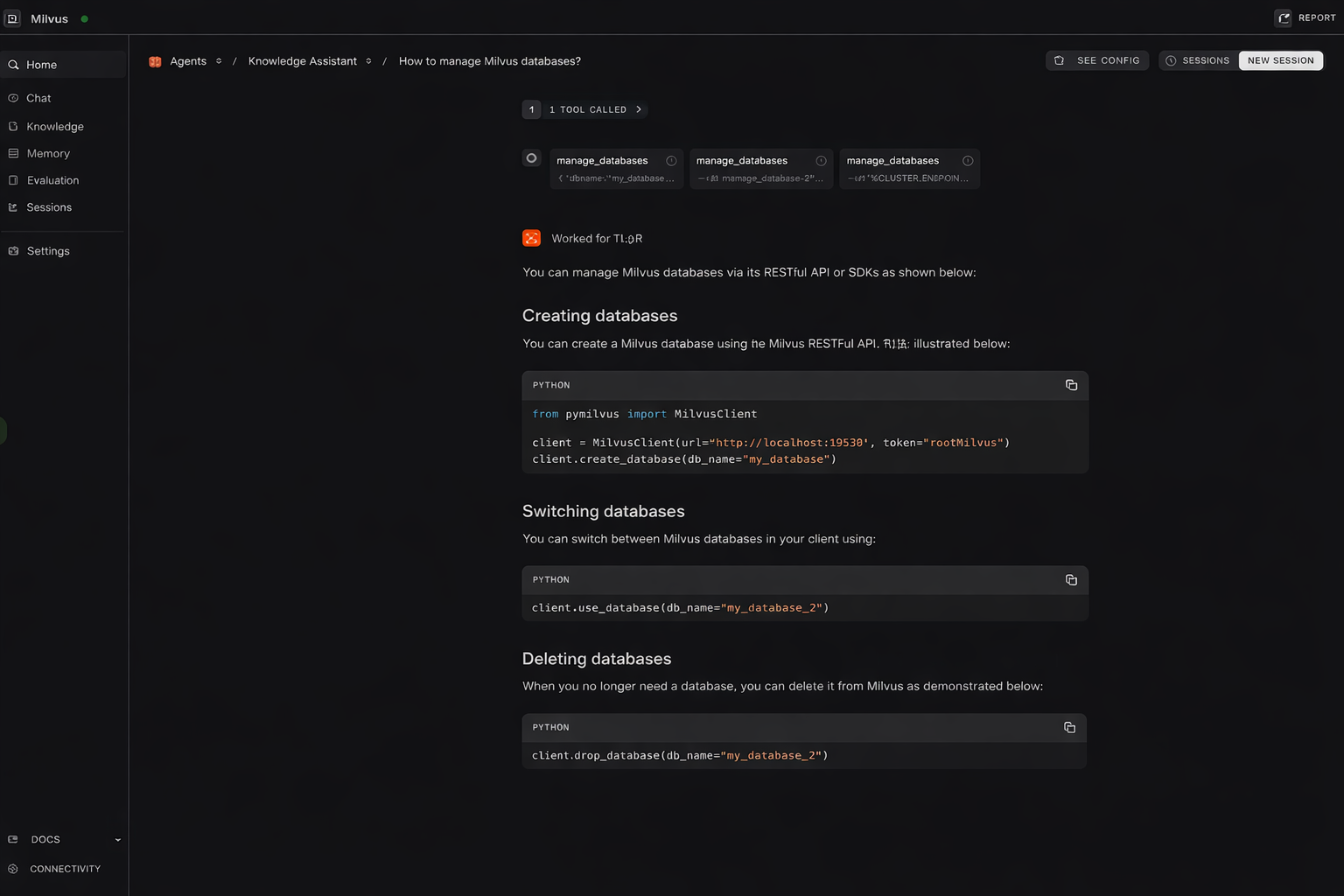1344x896 pixels.
Task: Copy the use_database code snippet
Action: [x=1071, y=580]
